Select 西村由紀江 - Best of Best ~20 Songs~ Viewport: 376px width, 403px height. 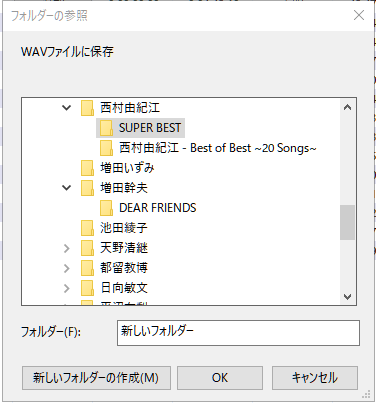[x=217, y=148]
